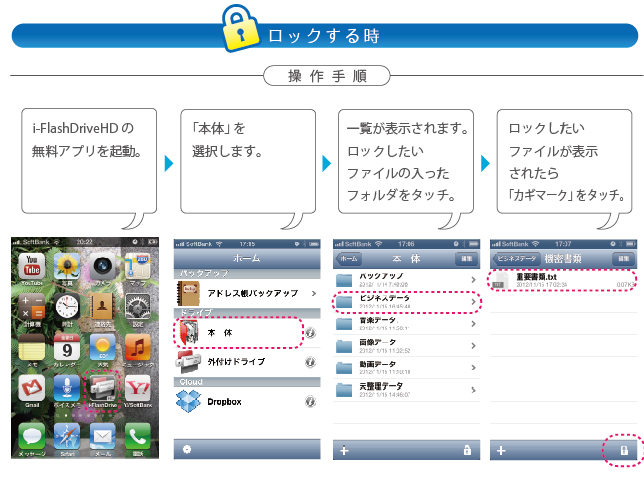Image resolution: width=644 pixels, height=485 pixels.
Task: Open the 連絡先 contacts app
Action: click(x=102, y=306)
